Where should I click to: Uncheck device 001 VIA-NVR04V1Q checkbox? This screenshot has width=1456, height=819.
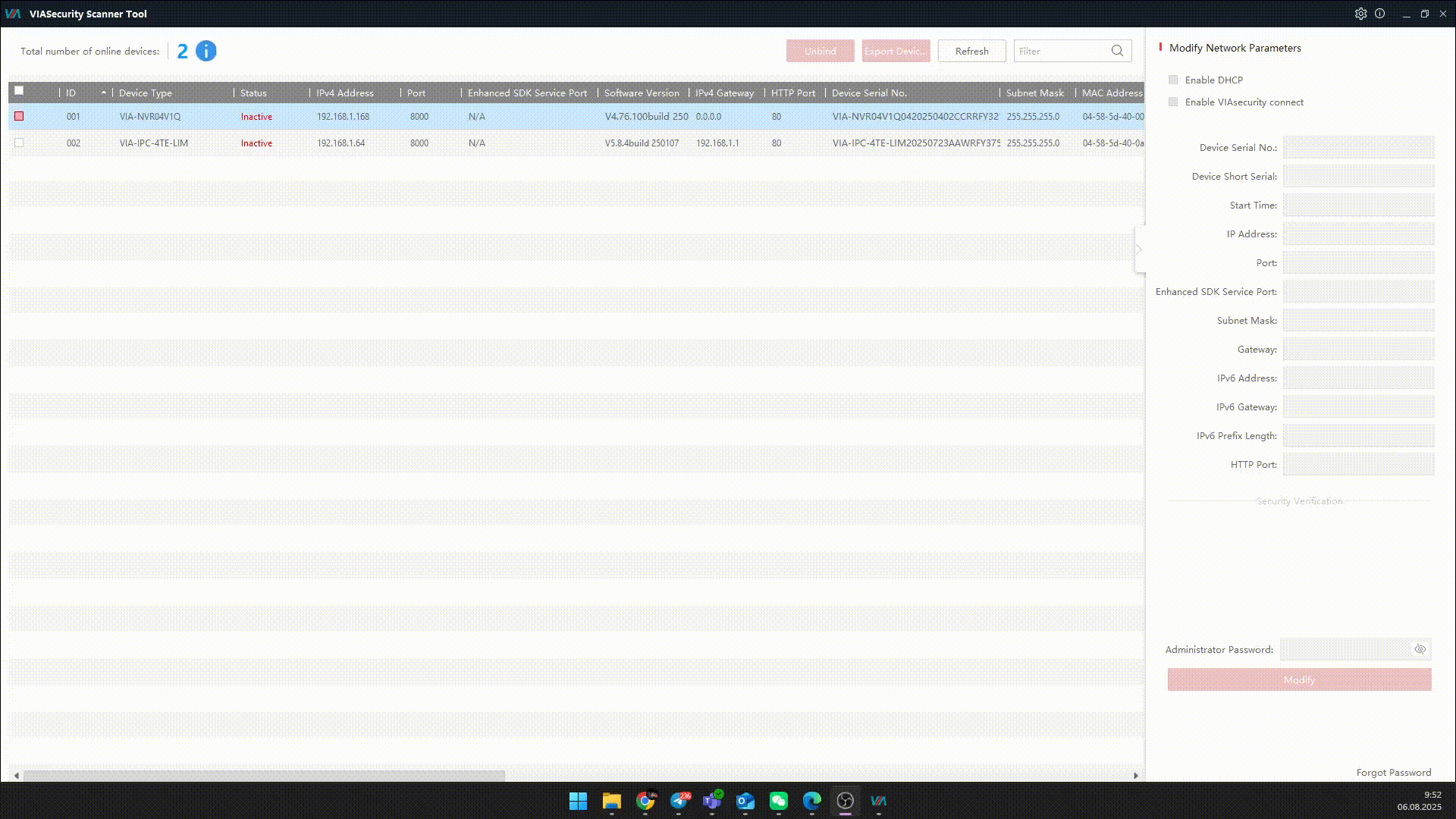click(19, 116)
